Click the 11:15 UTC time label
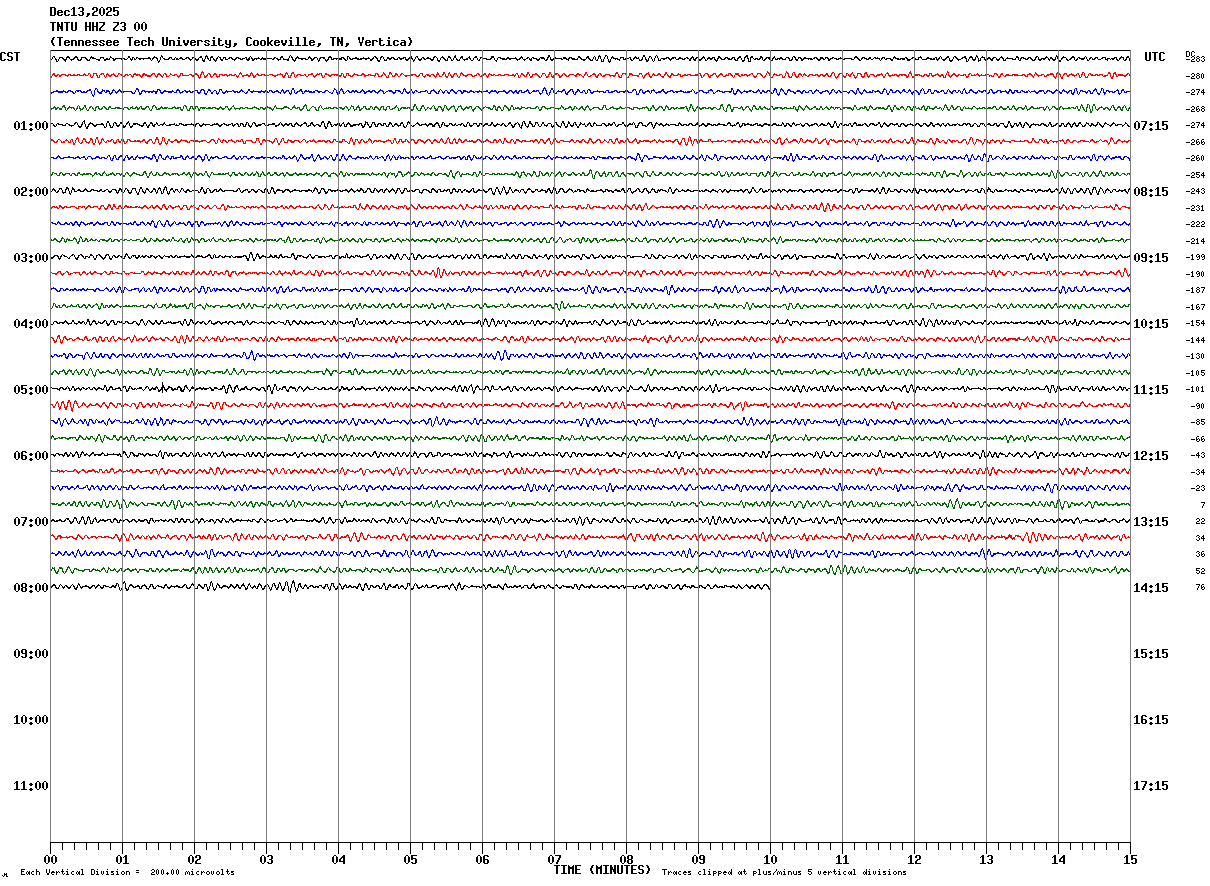 tap(1150, 390)
